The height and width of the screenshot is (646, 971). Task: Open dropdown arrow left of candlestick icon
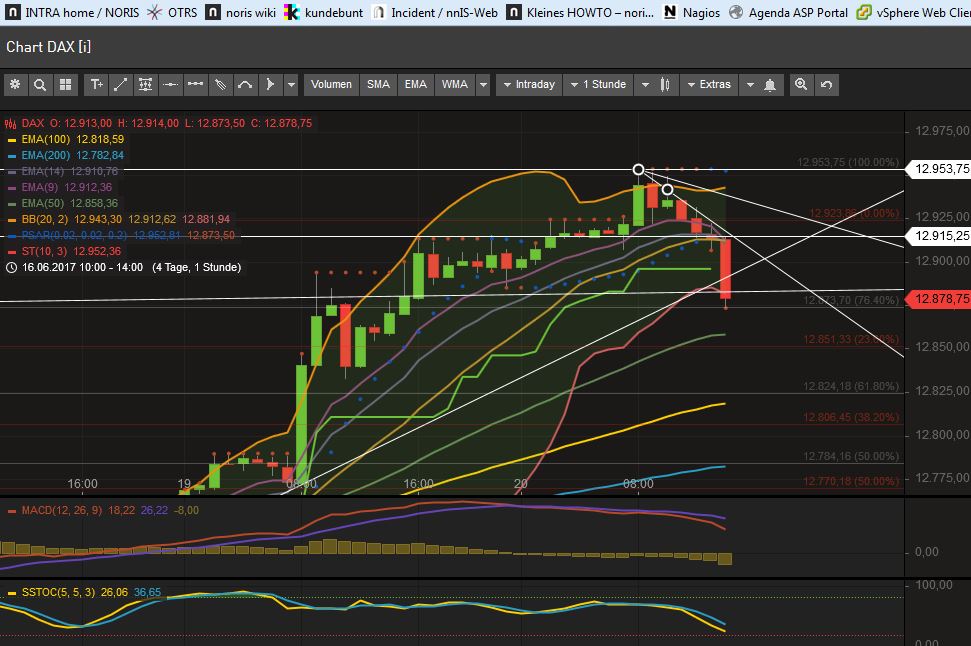coord(645,85)
